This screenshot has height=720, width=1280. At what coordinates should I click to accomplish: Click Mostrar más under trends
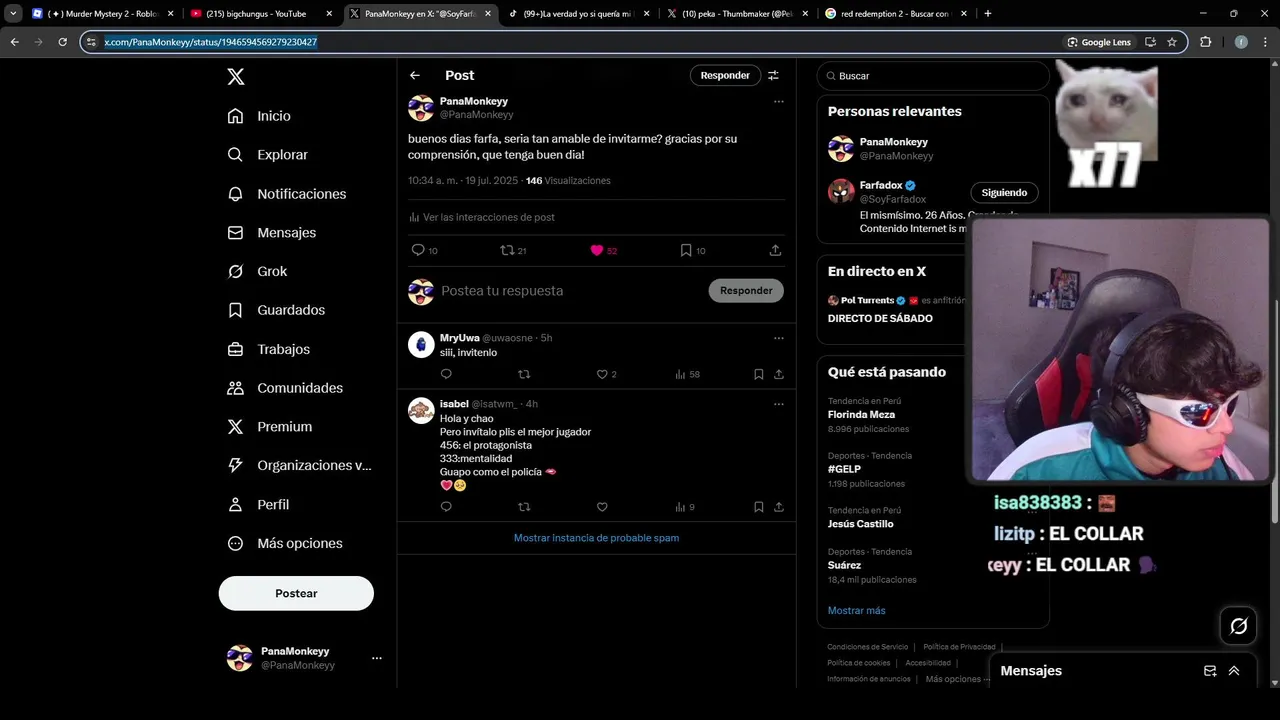(856, 610)
